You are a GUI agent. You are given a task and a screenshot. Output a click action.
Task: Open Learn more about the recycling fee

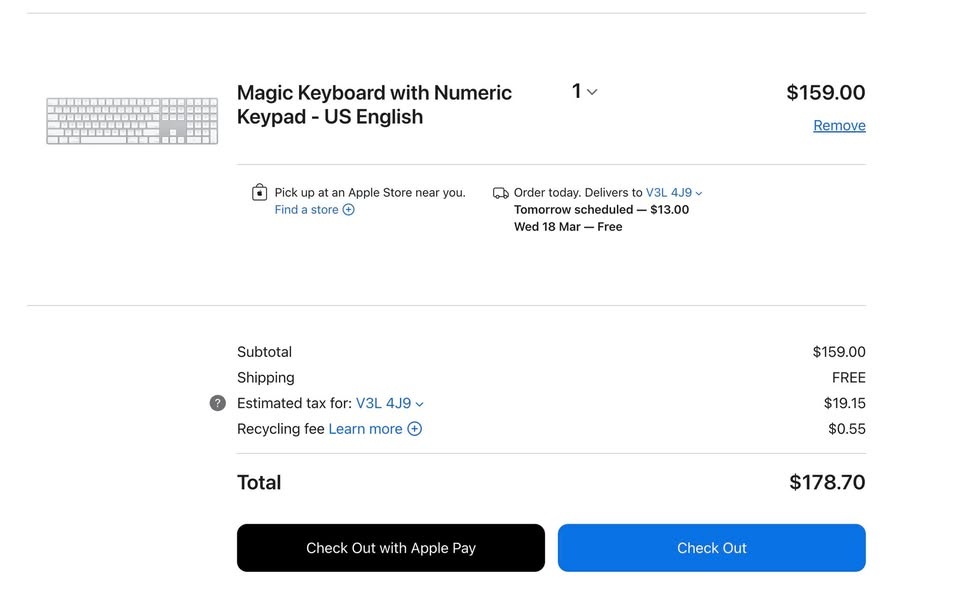365,429
